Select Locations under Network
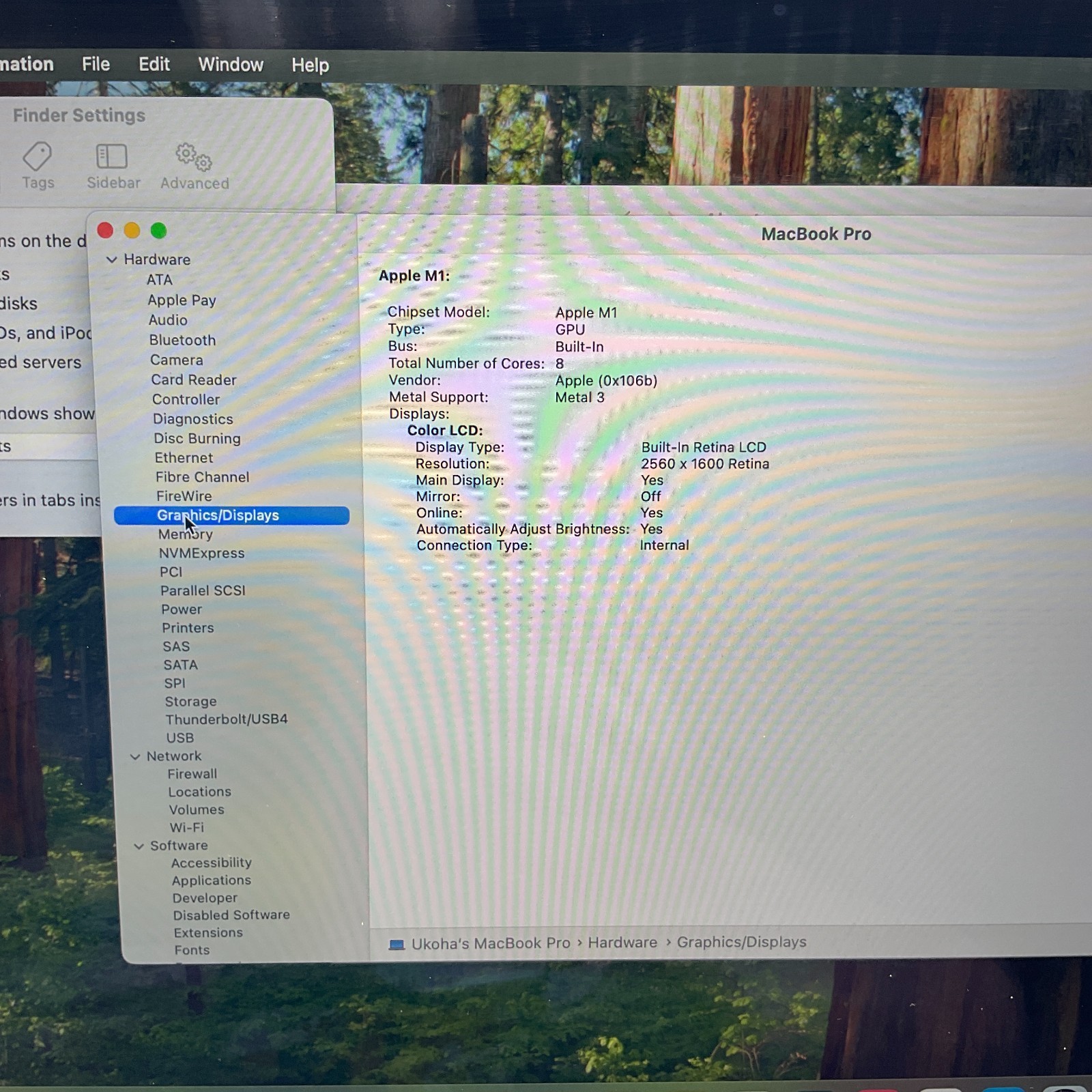The height and width of the screenshot is (1092, 1092). point(200,792)
